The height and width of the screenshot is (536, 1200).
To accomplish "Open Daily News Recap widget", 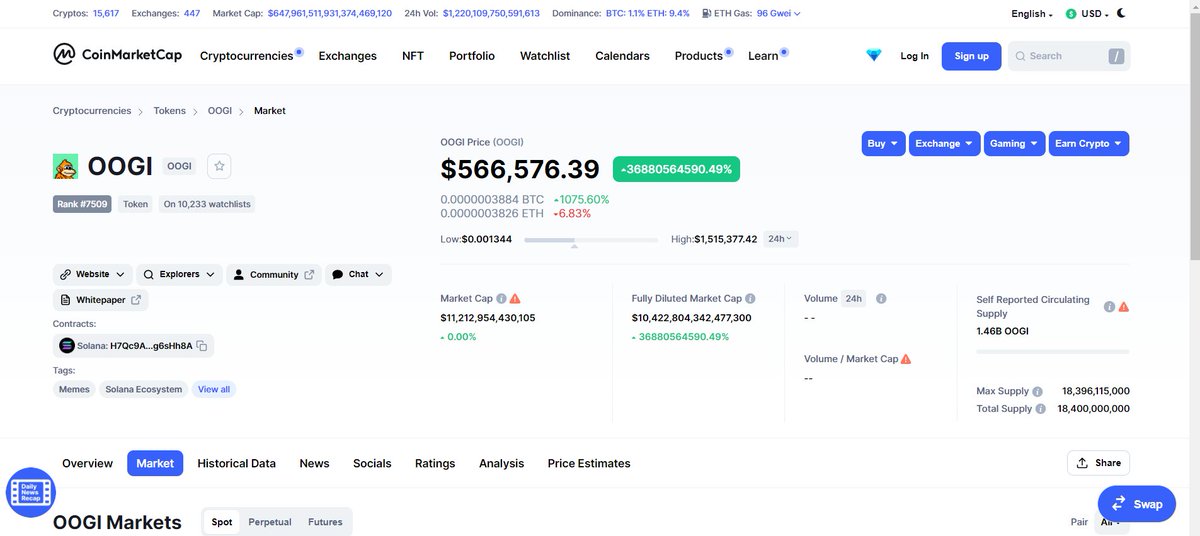I will pos(31,492).
